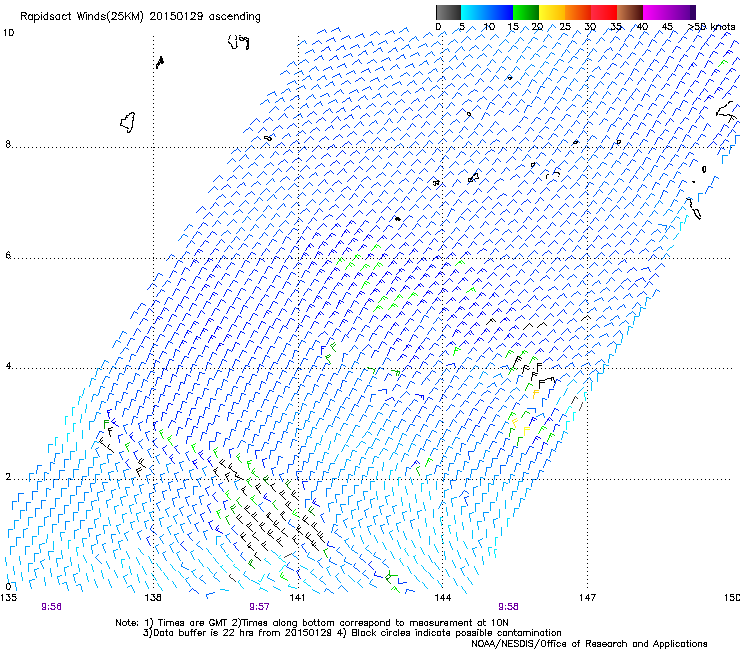Click the '>50 knots' legend label
740x650 pixels.
pos(711,27)
